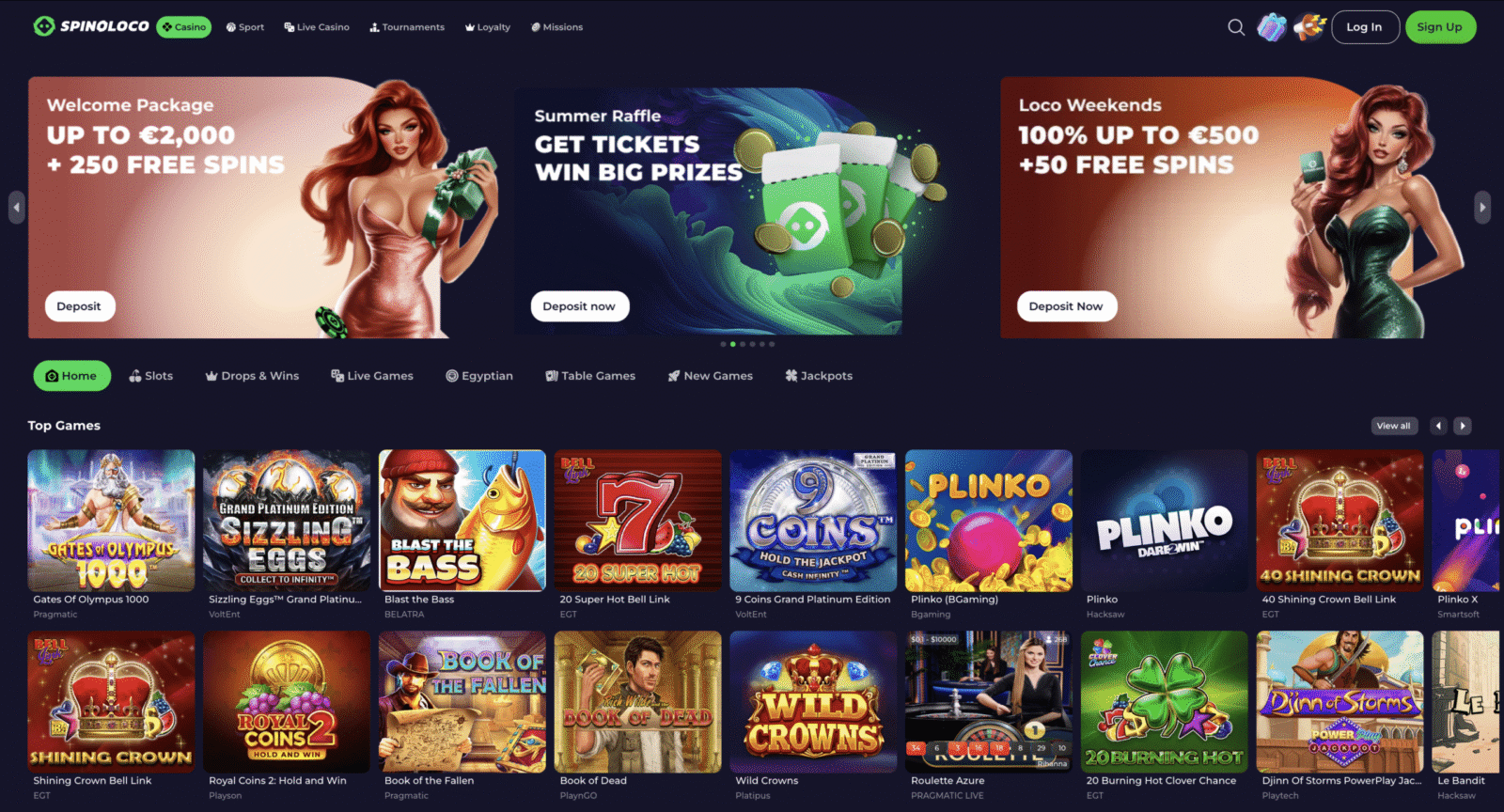
Task: Select the second carousel pagination dot
Action: 733,344
